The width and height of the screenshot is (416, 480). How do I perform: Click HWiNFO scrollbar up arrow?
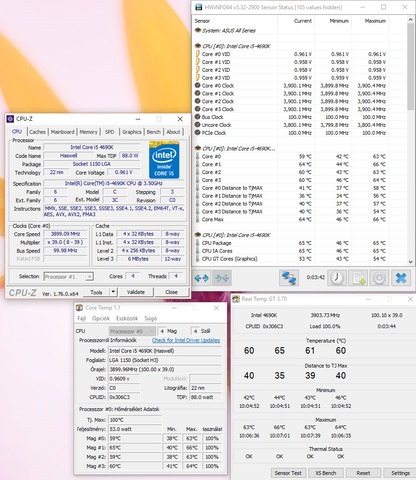(x=410, y=20)
